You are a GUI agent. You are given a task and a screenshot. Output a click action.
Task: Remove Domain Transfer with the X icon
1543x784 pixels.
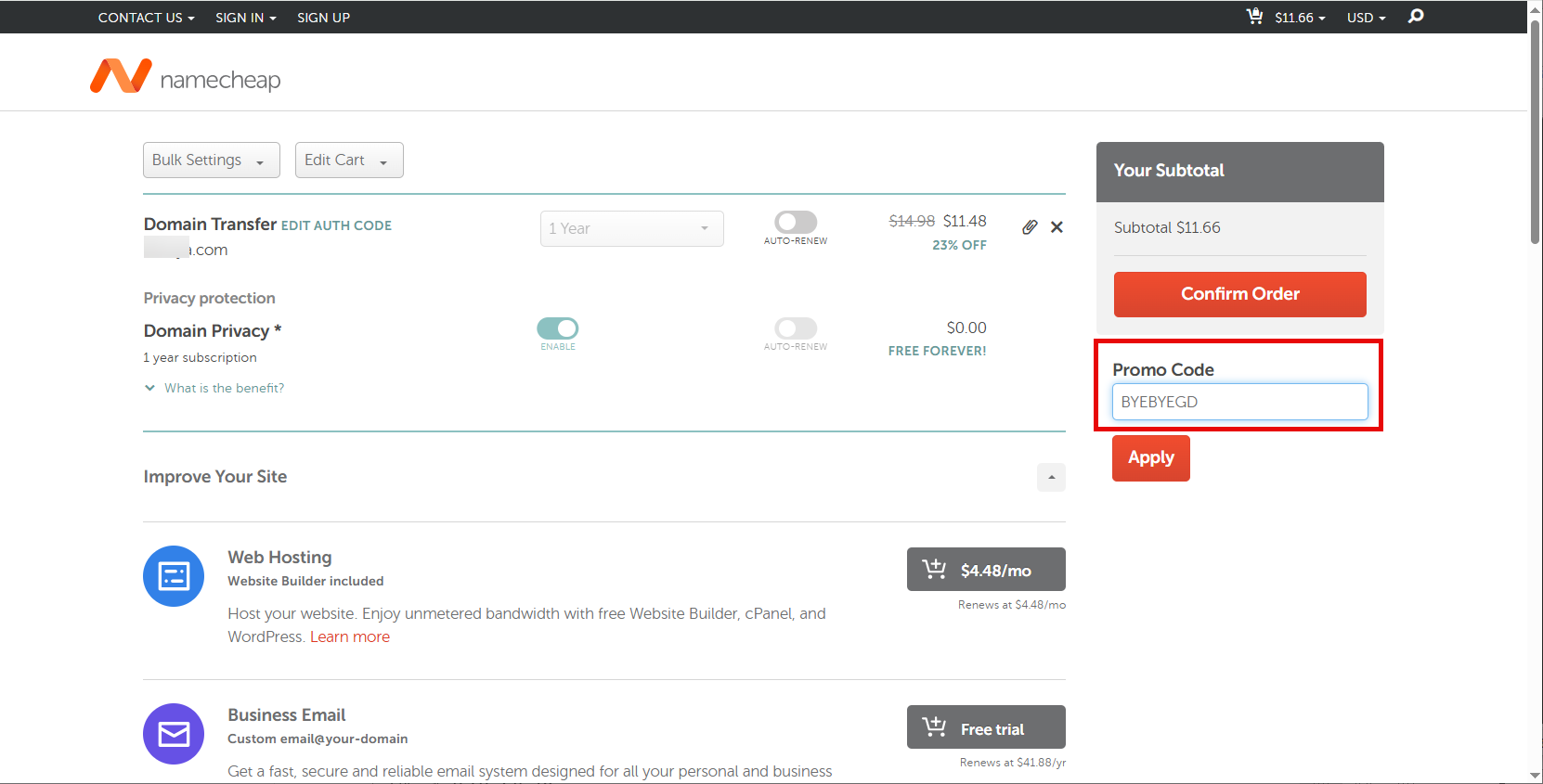[x=1057, y=227]
